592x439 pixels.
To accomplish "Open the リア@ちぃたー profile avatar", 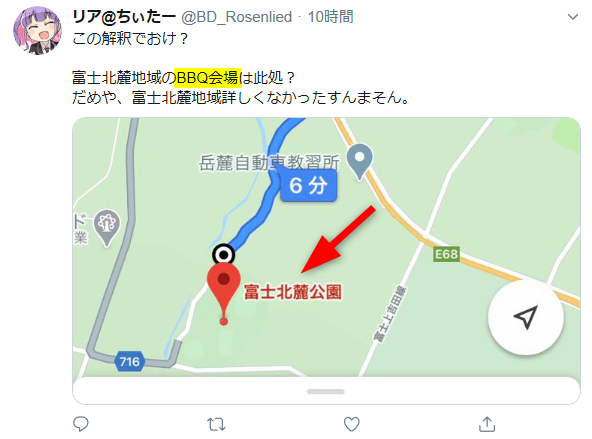I will [x=37, y=30].
